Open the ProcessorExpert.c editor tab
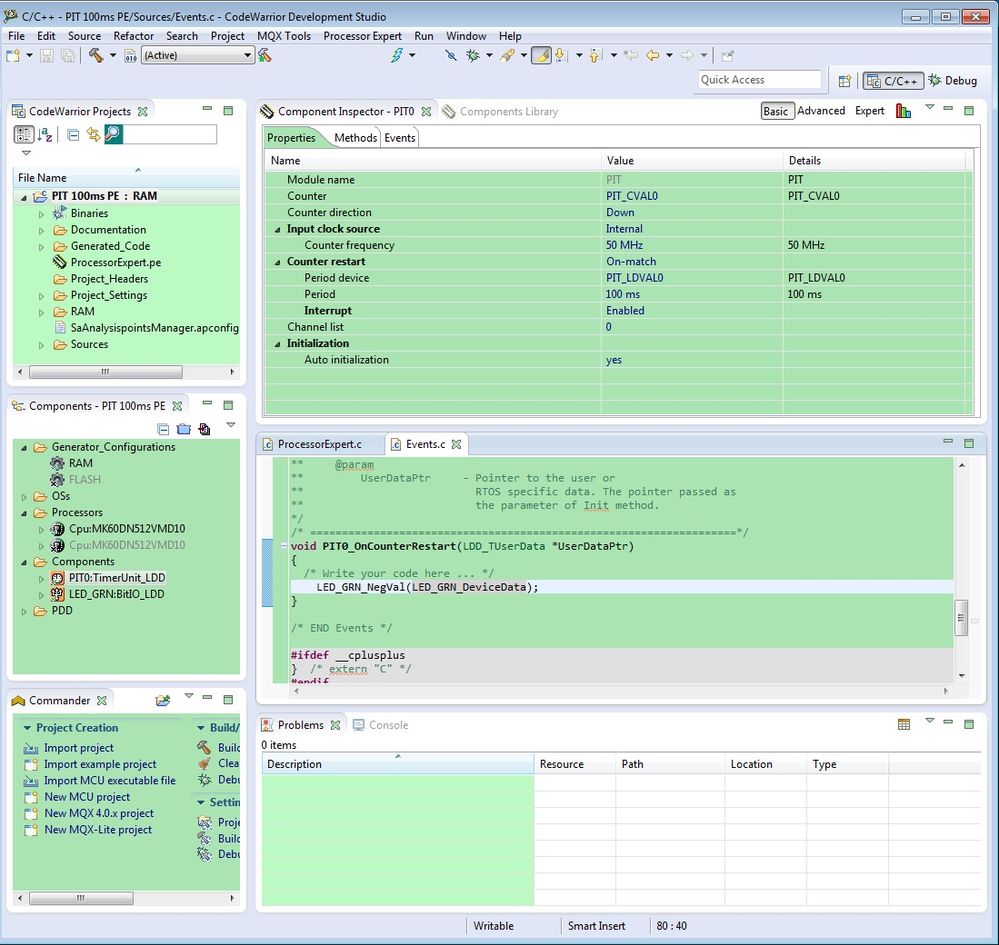Screen dimensions: 999x945 320,444
